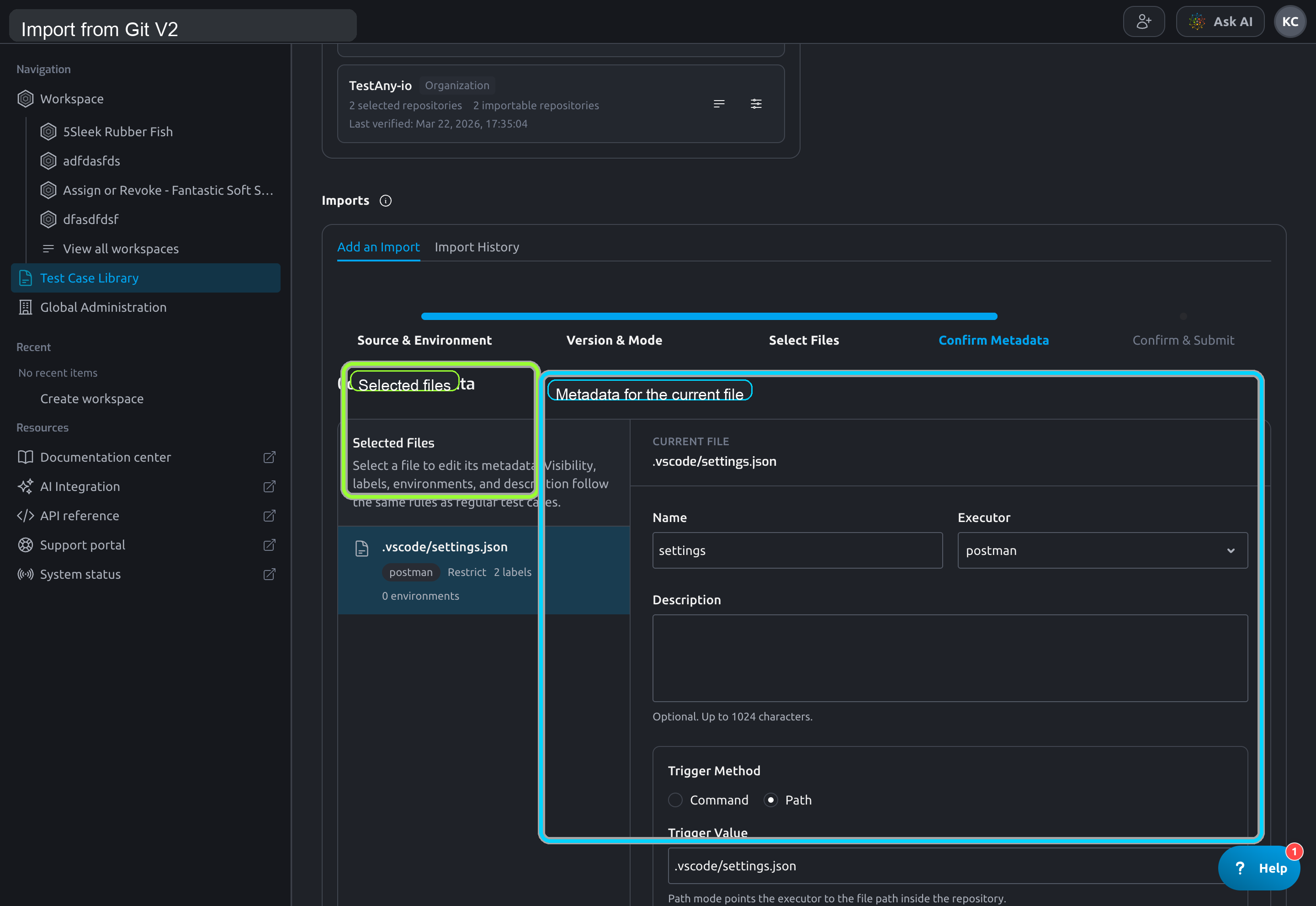Click the dfasdfdsf hexagon icon
1316x906 pixels.
[x=48, y=219]
